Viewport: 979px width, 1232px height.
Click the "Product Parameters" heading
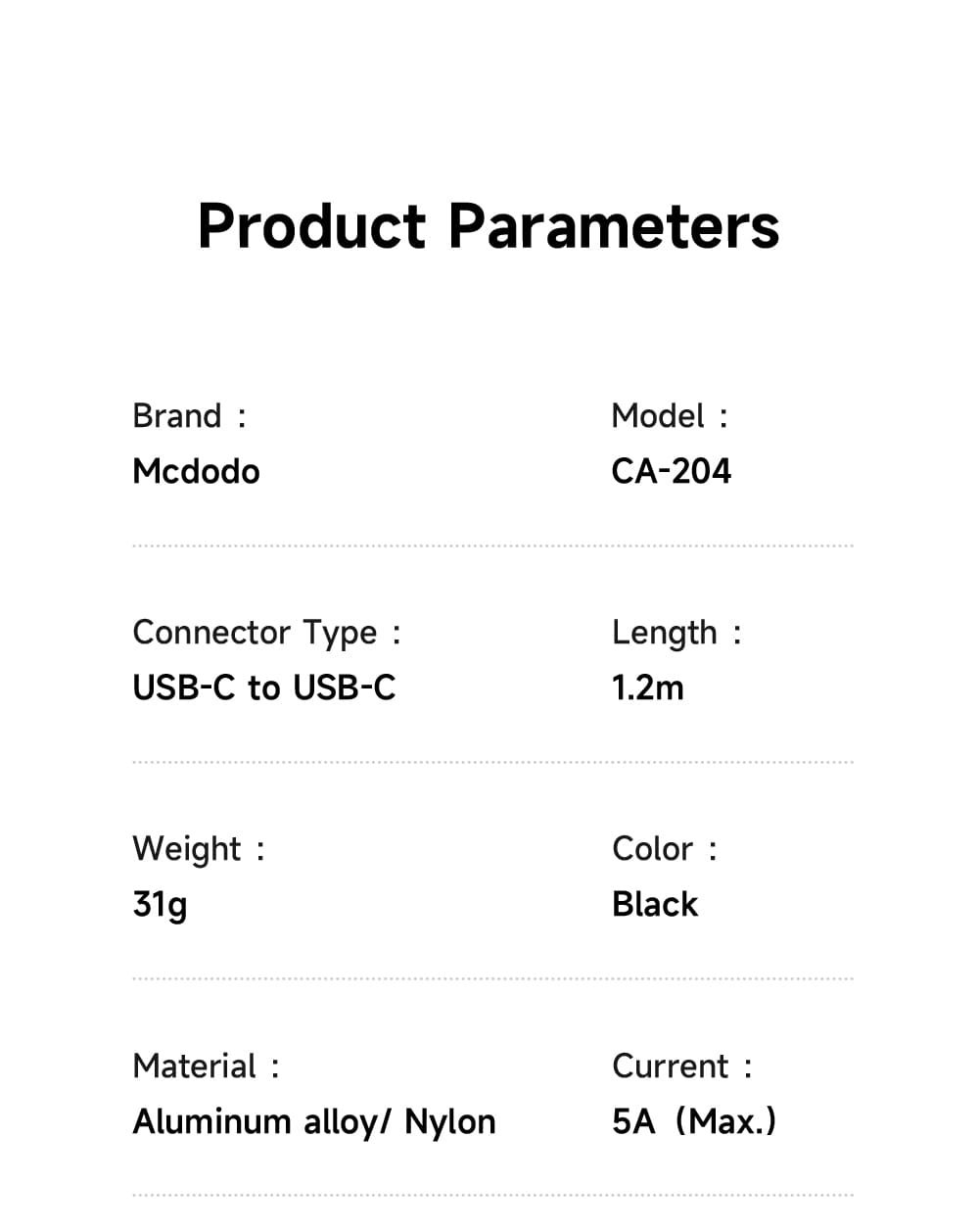tap(488, 226)
